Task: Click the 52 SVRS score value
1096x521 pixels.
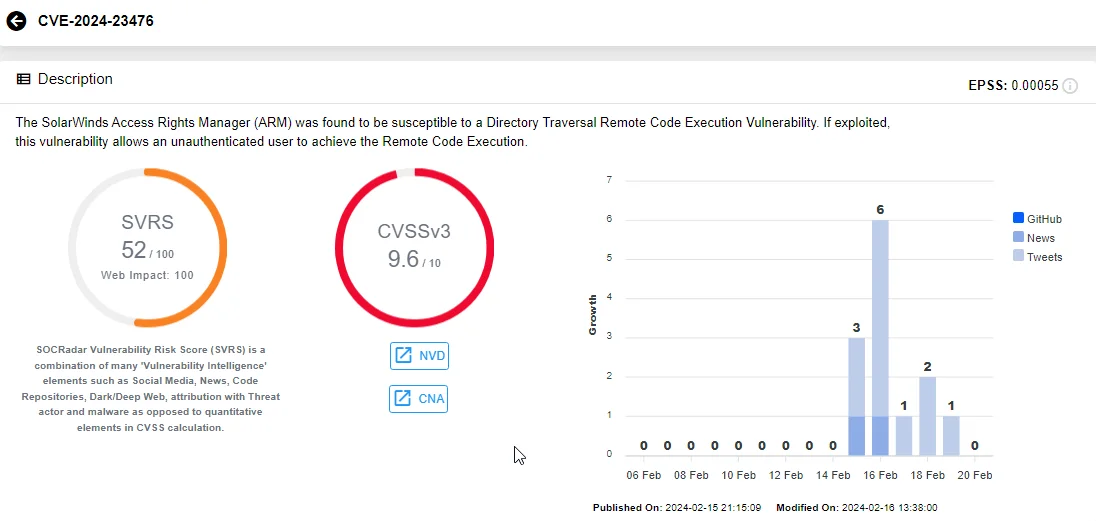Action: point(134,250)
